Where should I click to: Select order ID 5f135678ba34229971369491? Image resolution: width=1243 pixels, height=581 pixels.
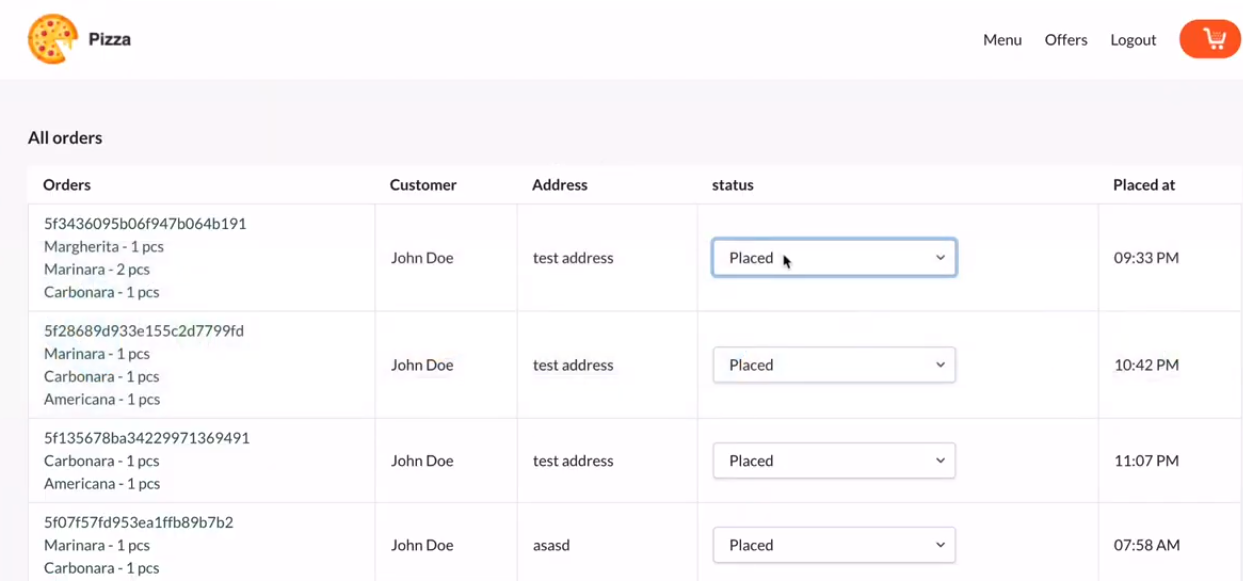[147, 438]
